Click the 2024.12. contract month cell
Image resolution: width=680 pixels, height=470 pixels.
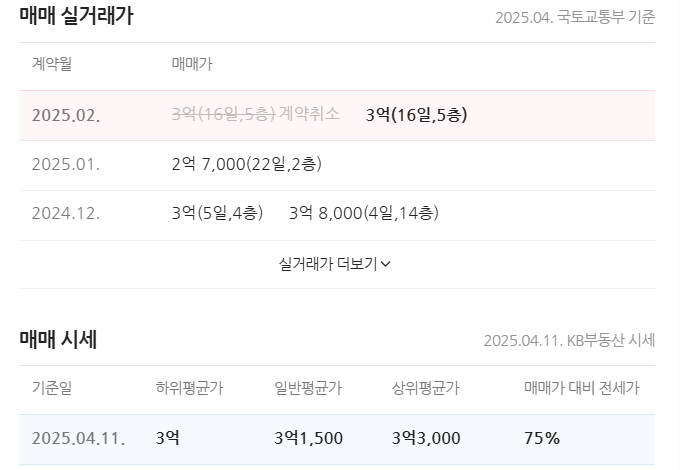click(66, 212)
